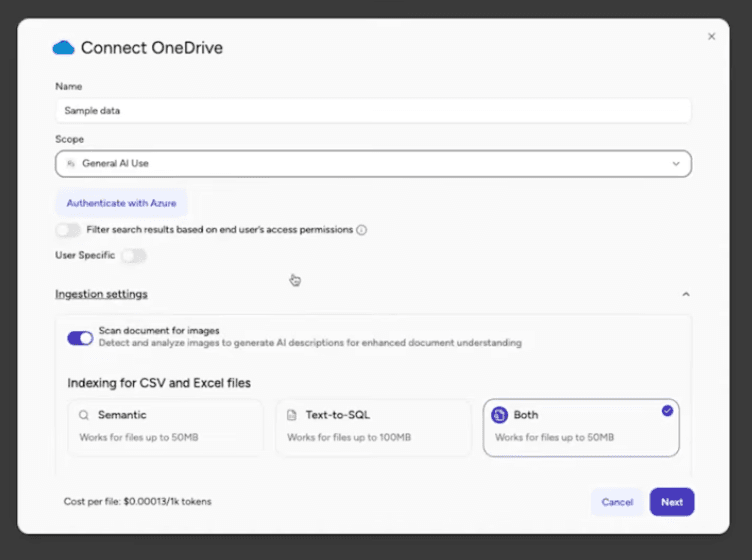Enable the User Specific switch
Screen dimensions: 752x560
pos(134,256)
